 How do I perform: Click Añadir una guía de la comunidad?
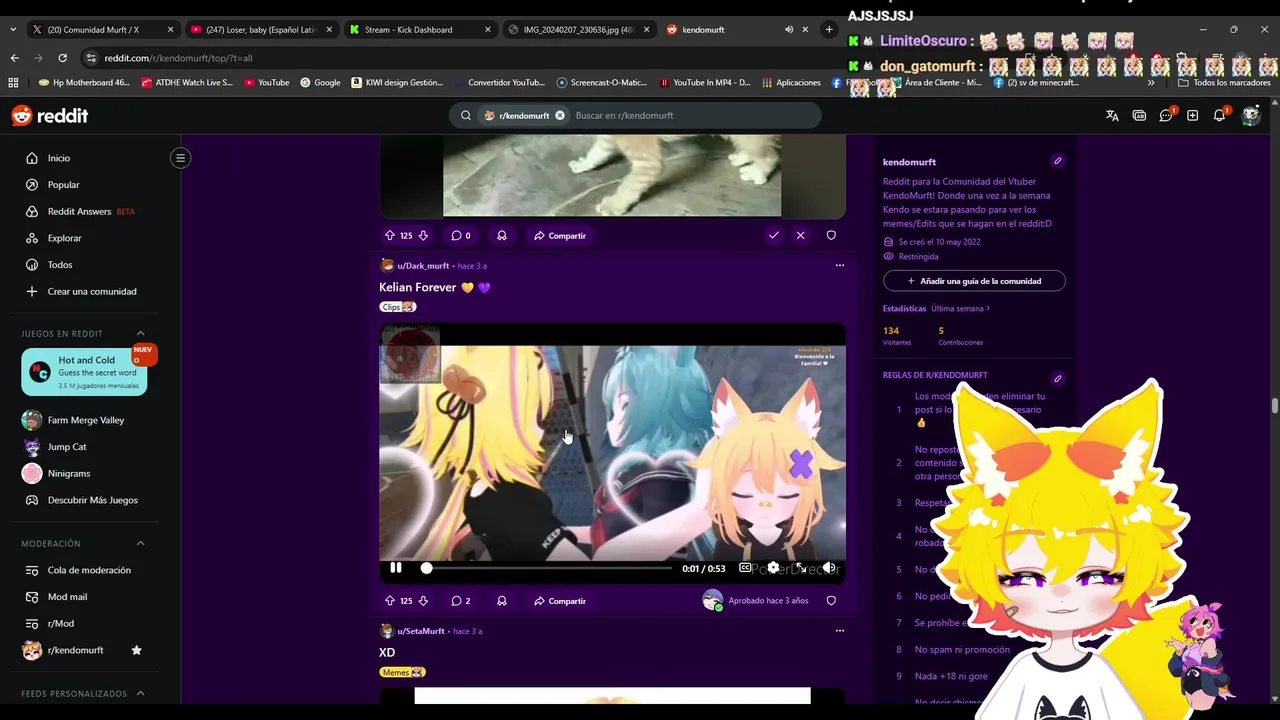coord(974,281)
